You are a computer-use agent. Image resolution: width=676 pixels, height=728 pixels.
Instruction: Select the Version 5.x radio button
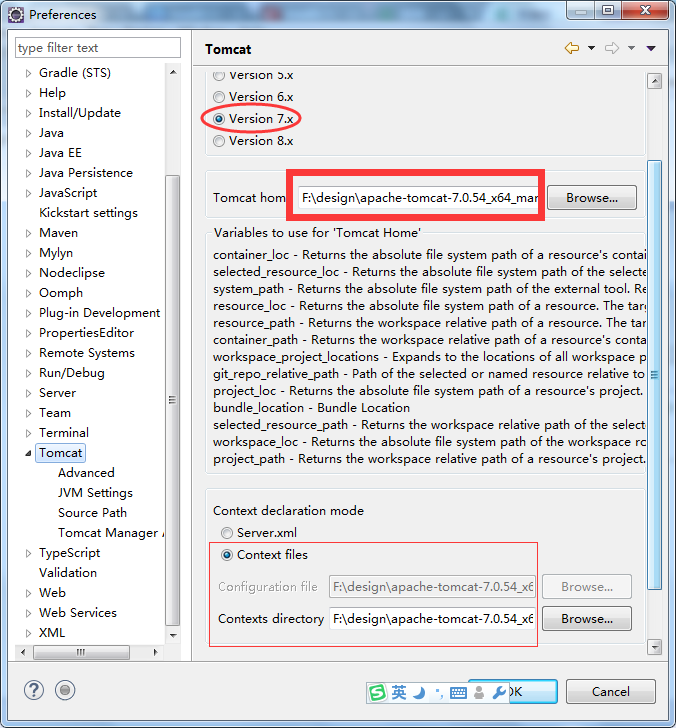(219, 75)
